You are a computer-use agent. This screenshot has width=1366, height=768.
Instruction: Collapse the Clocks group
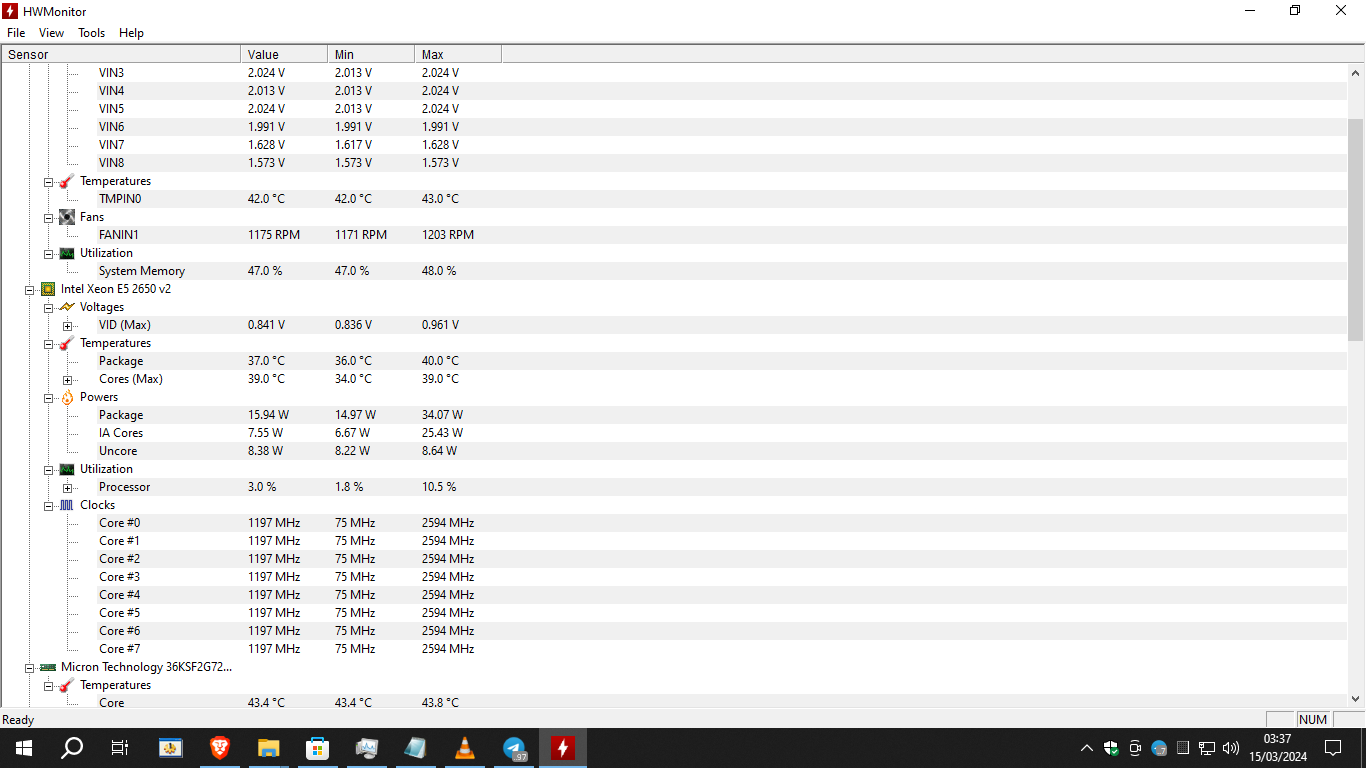(x=48, y=506)
